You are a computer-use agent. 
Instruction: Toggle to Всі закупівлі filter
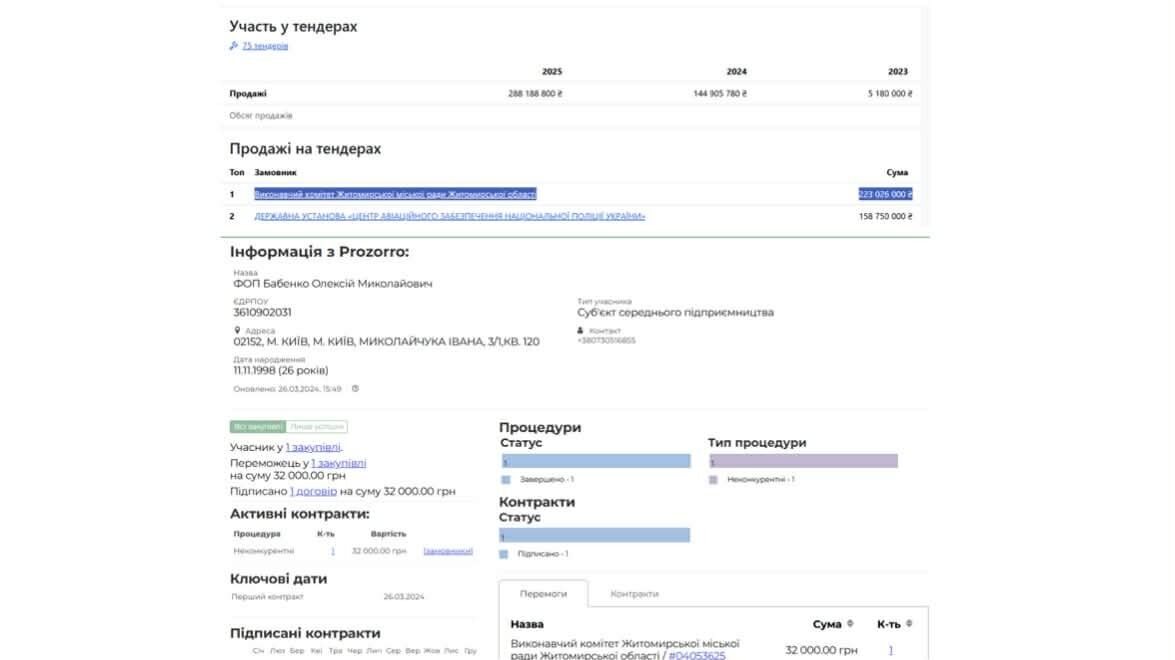257,426
